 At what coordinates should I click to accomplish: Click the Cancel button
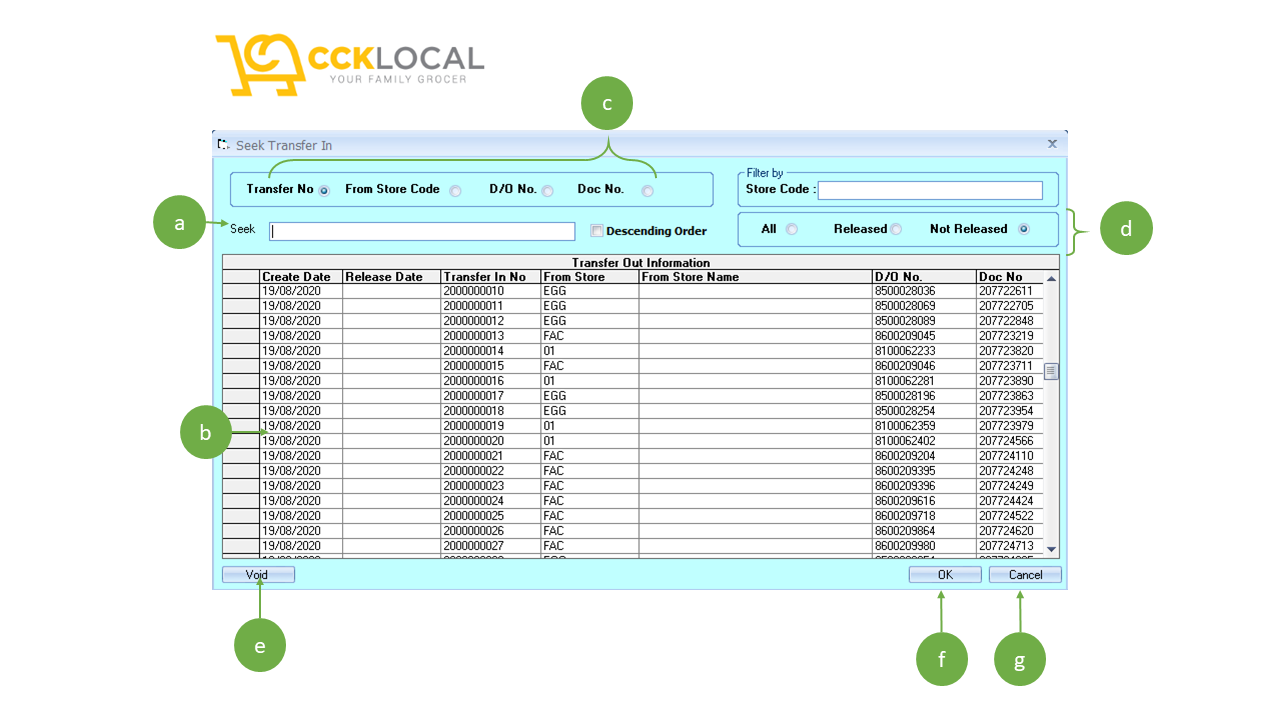(1024, 574)
